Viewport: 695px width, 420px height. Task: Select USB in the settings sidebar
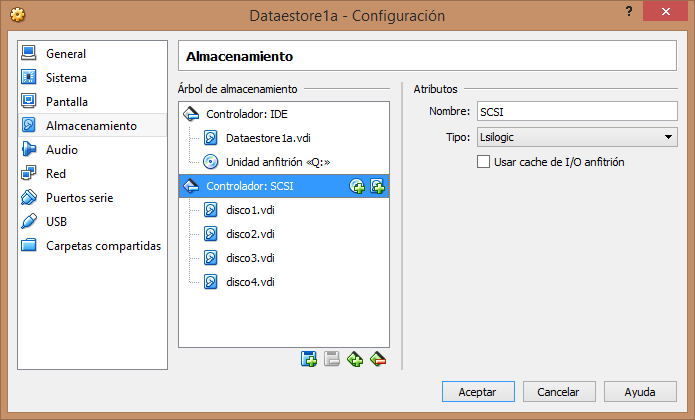point(58,222)
